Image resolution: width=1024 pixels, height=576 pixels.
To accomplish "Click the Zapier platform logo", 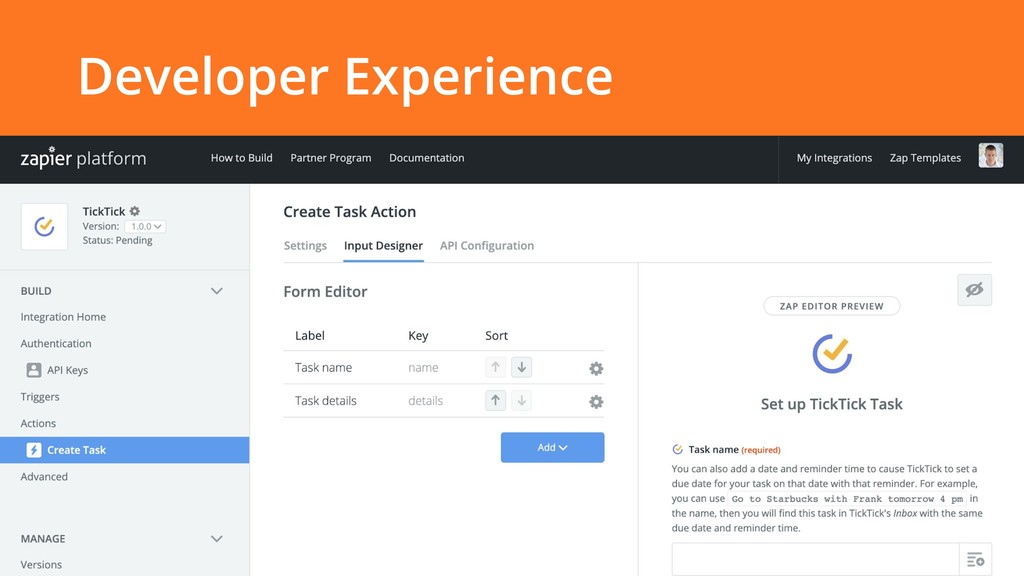I will pyautogui.click(x=84, y=158).
